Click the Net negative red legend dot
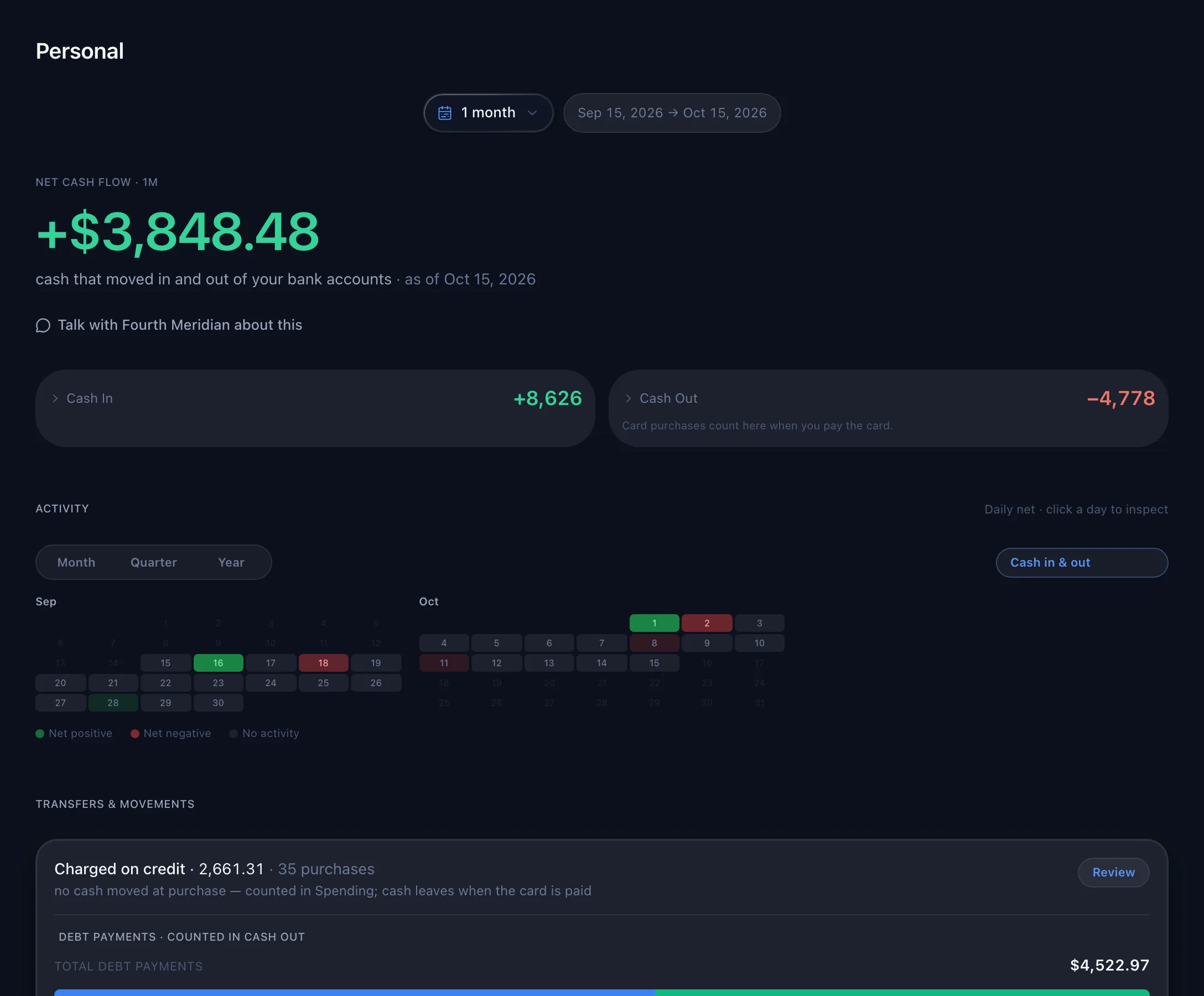 click(135, 734)
